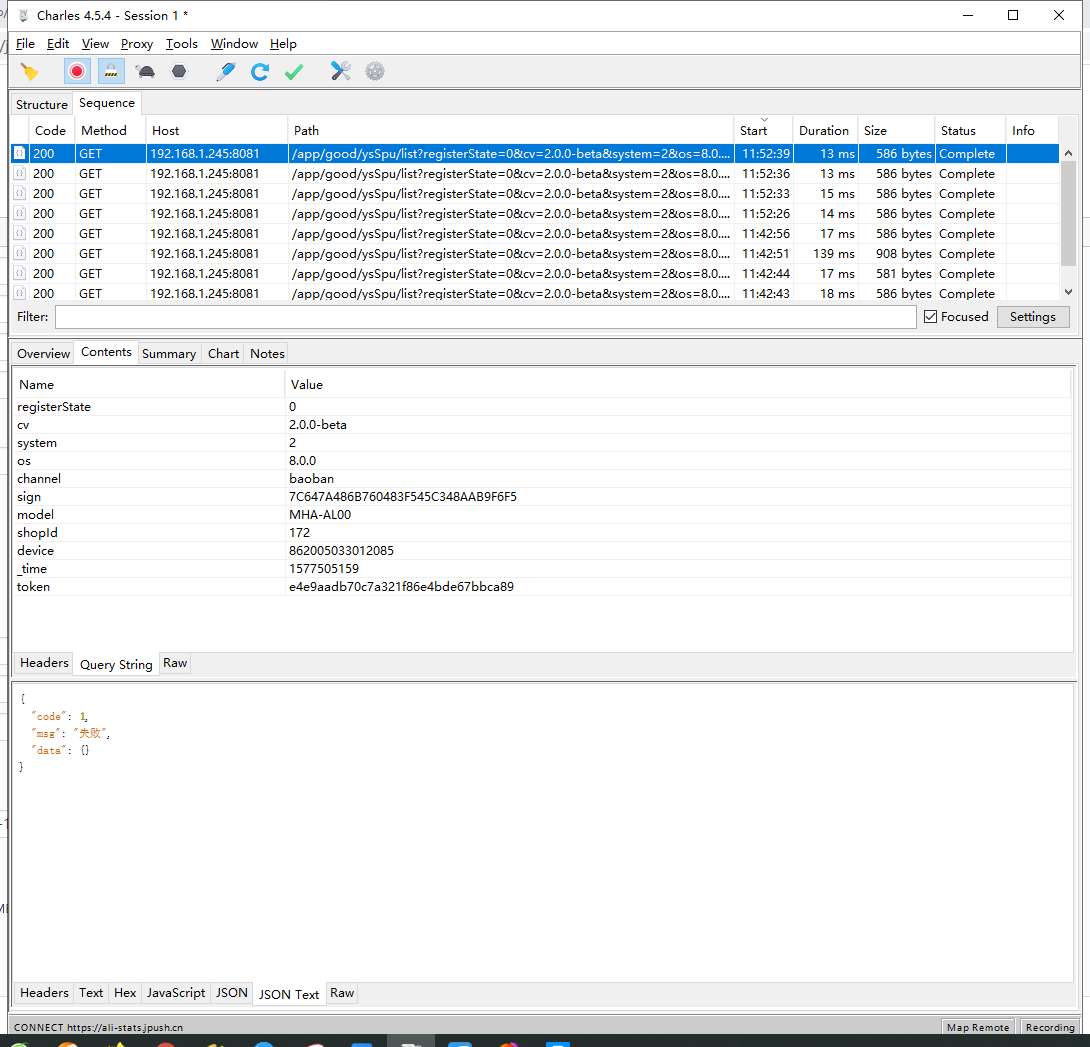The width and height of the screenshot is (1090, 1047).
Task: Click the Recording status button
Action: click(1050, 1028)
